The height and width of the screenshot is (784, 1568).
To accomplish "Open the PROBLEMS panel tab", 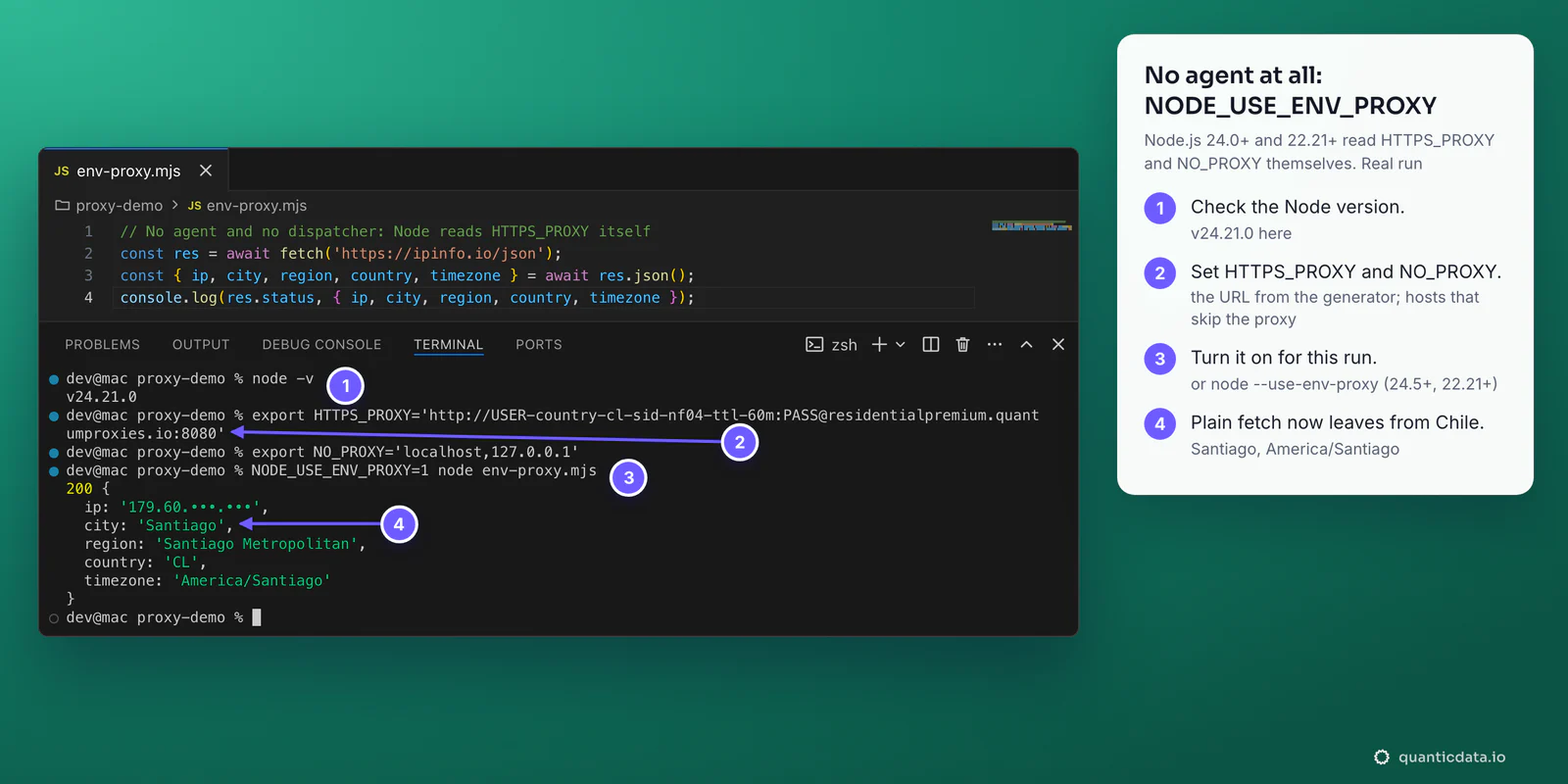I will (x=103, y=345).
